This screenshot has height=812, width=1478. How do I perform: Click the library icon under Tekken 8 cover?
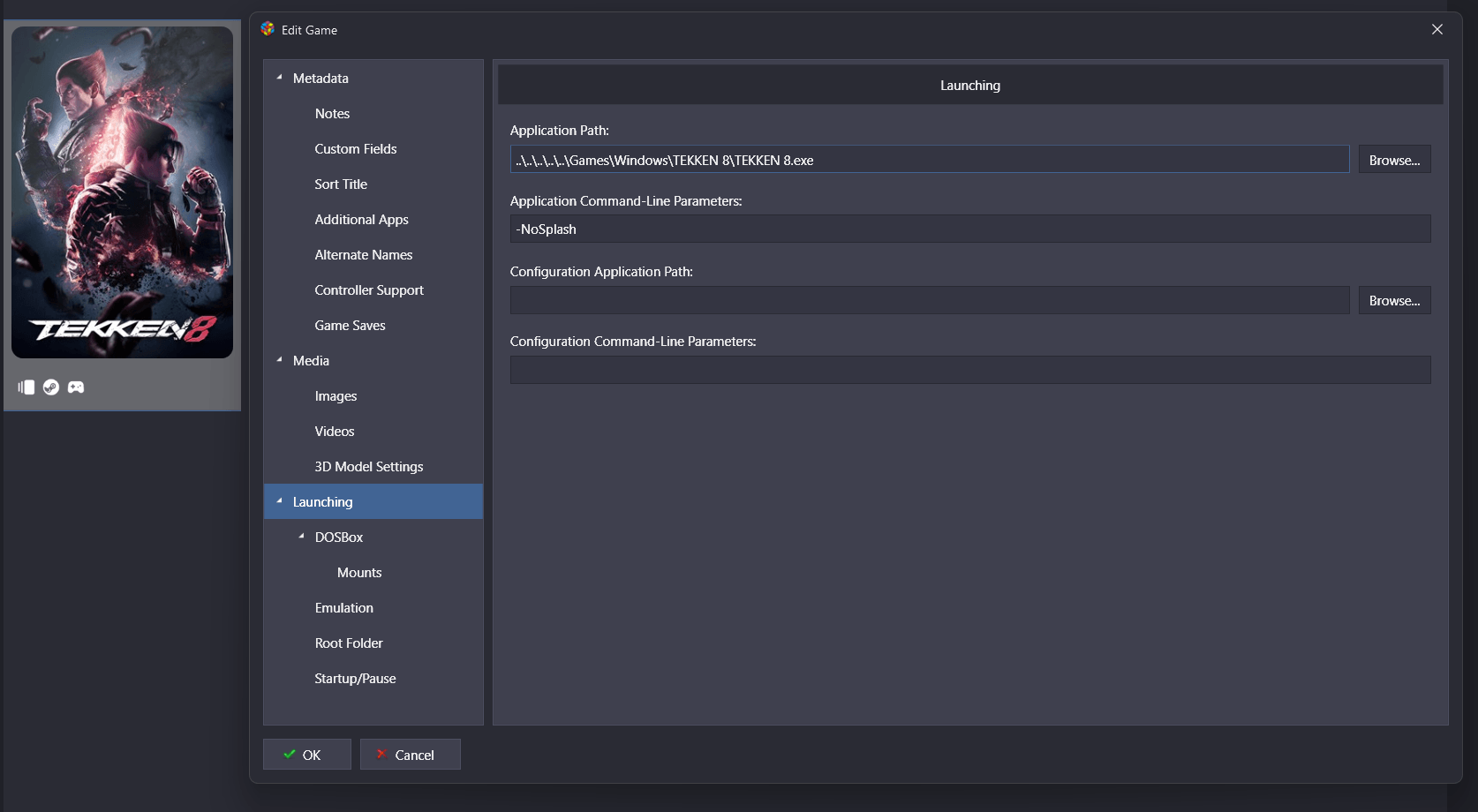click(x=26, y=387)
